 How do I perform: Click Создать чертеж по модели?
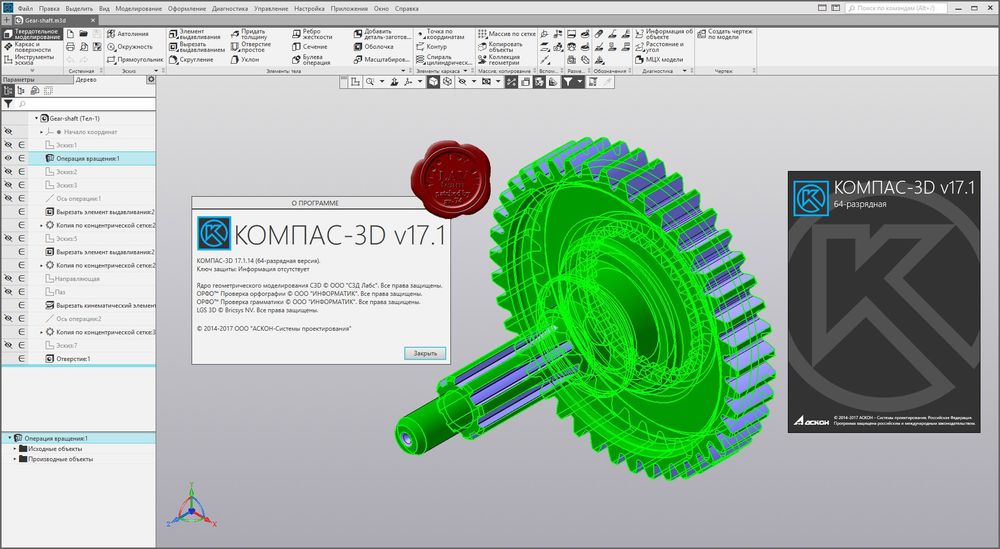725,34
